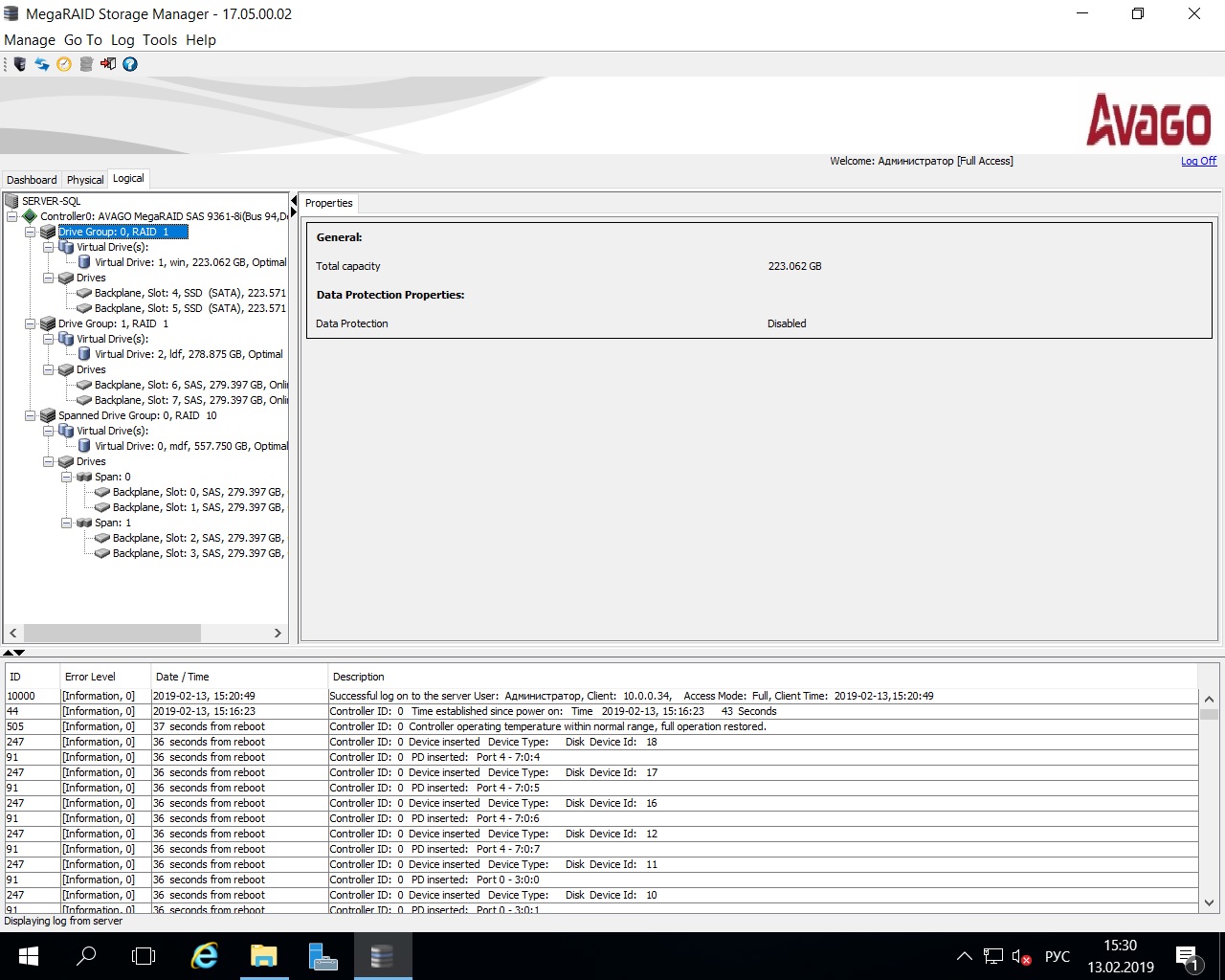
Task: Click the Windows Start button
Action: [29, 955]
